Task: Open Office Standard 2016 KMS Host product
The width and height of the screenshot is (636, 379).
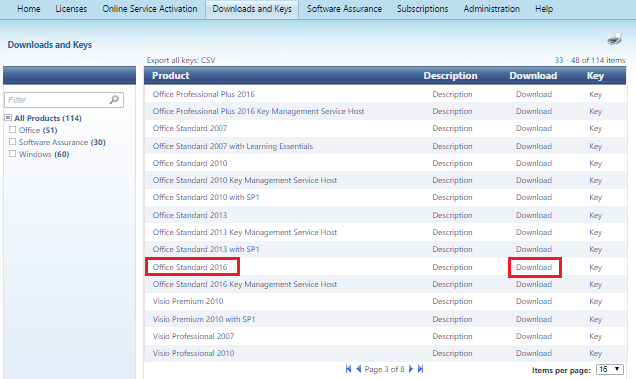Action: (x=245, y=284)
